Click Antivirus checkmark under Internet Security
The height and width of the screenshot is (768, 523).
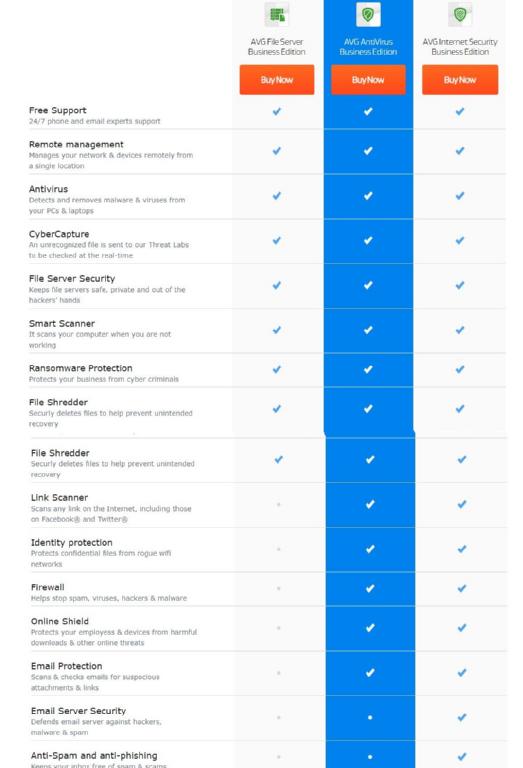tap(460, 195)
